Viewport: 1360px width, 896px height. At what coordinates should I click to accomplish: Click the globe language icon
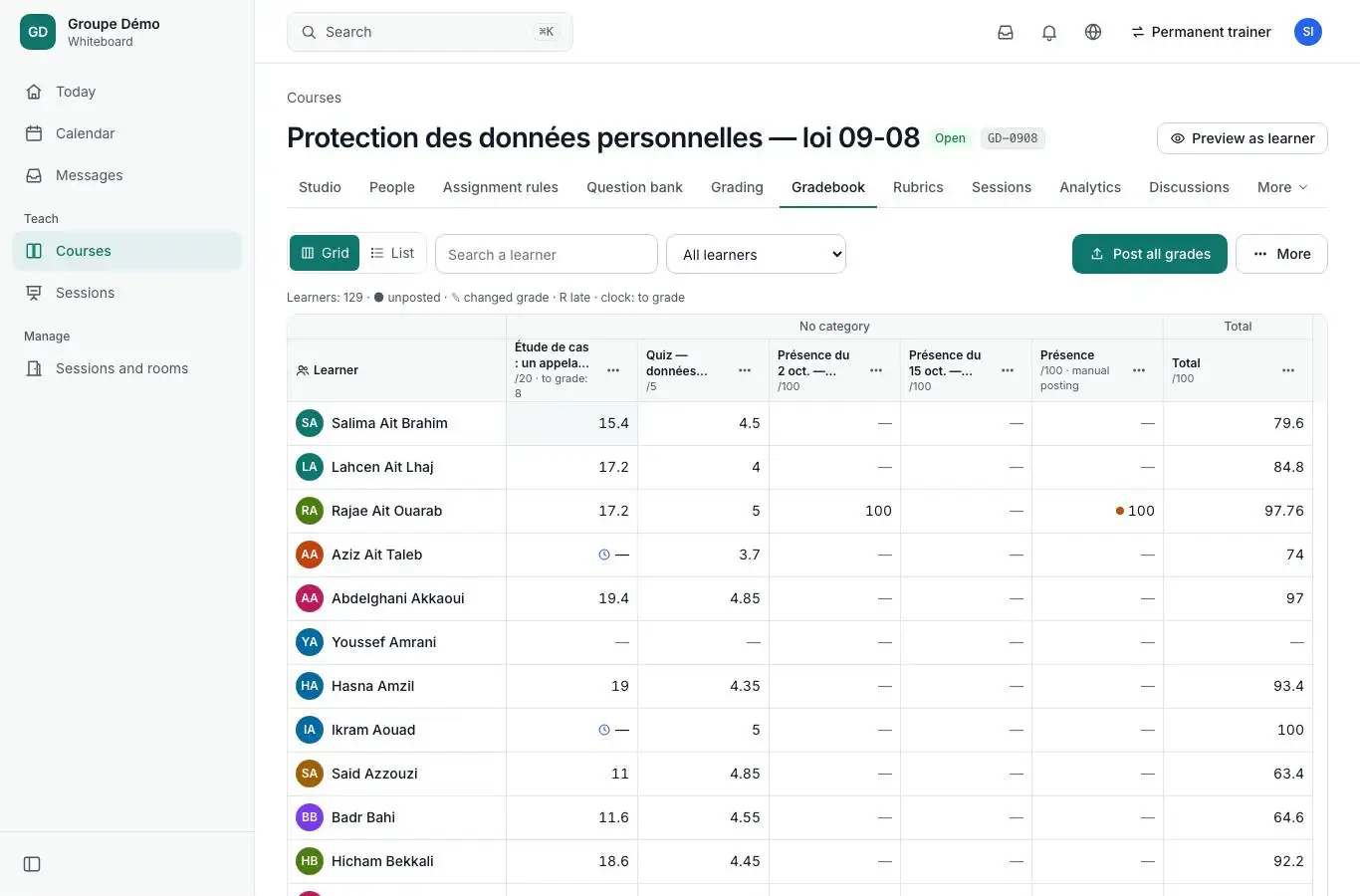(1093, 32)
